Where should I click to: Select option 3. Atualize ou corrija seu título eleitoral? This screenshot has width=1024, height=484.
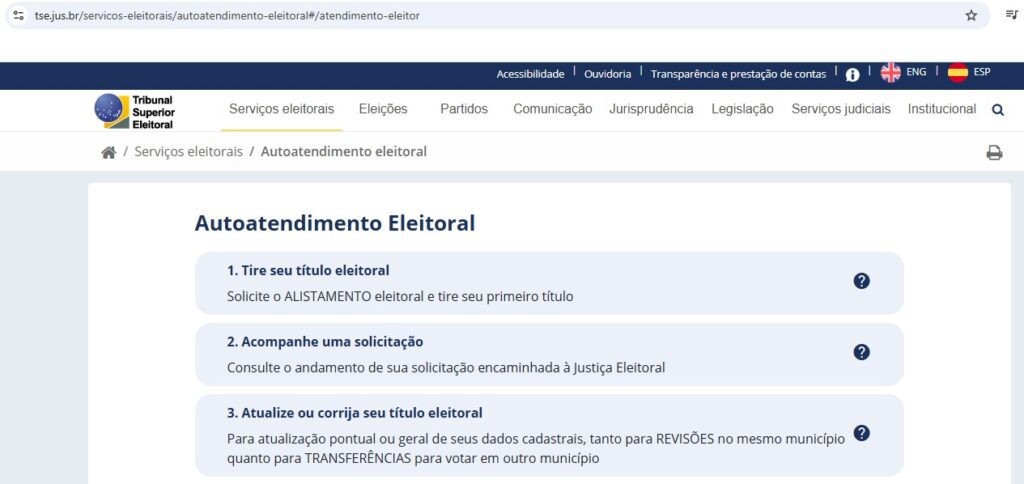coord(549,436)
